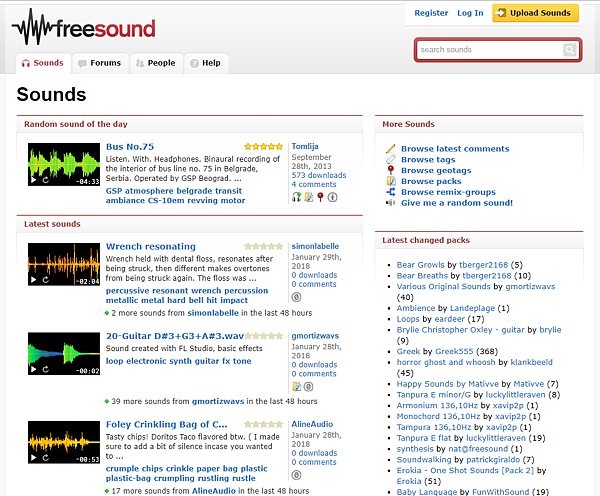Click the license icon for 20-Guitar sound

308,387
